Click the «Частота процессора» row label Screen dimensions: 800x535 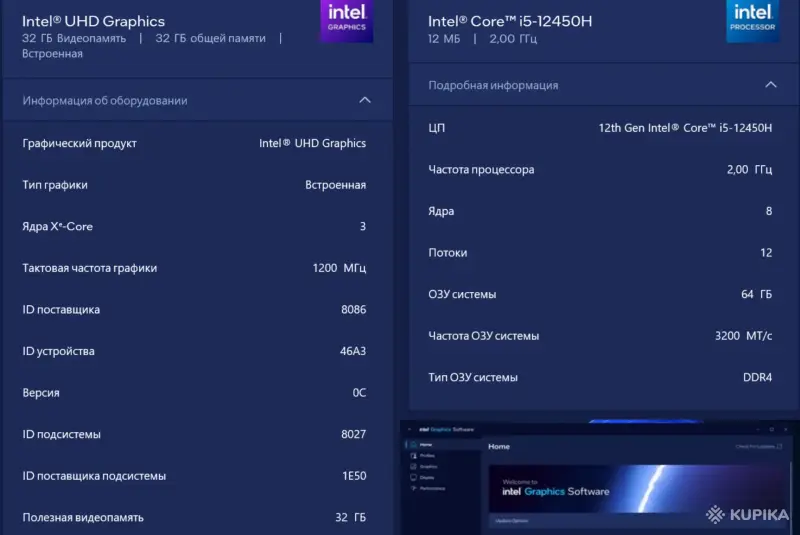coord(481,170)
